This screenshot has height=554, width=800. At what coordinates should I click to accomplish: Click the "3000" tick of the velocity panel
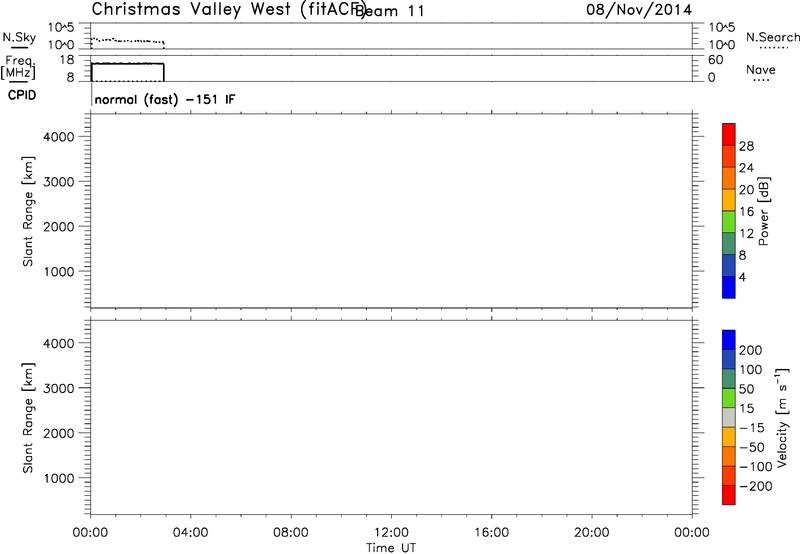[59, 388]
